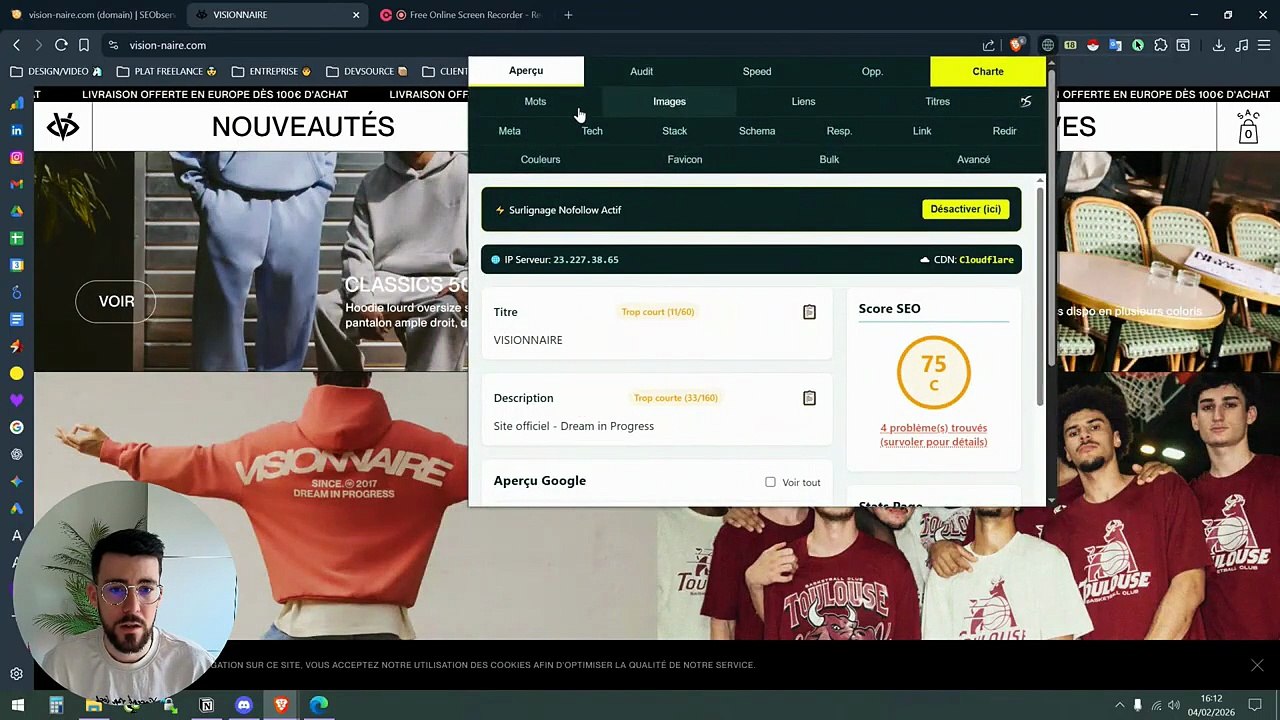
Task: Click the Visionnaire eye logo
Action: (x=63, y=127)
